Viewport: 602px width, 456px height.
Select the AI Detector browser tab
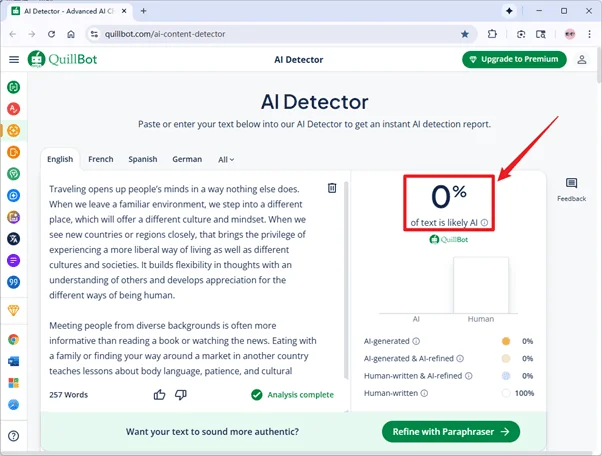pos(68,11)
